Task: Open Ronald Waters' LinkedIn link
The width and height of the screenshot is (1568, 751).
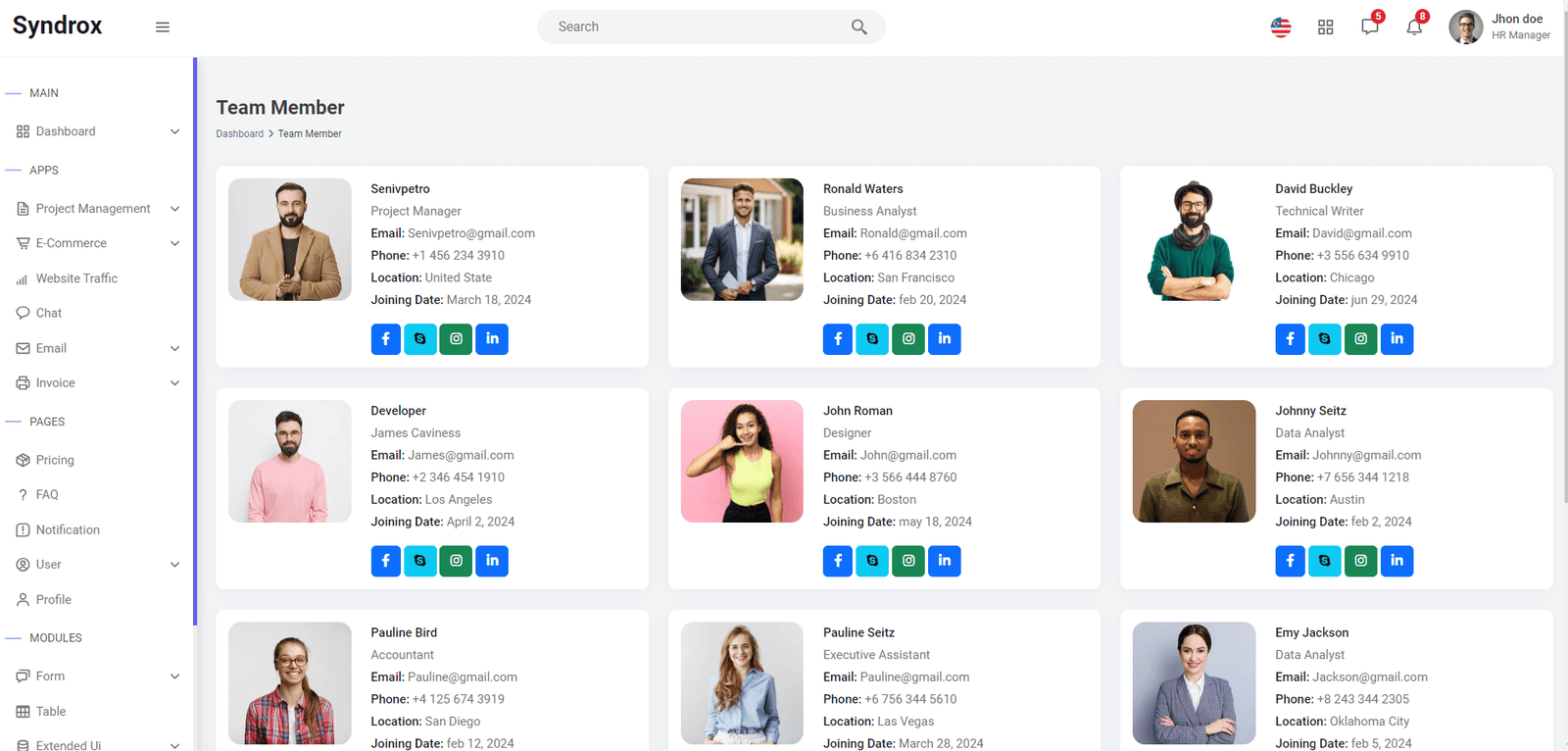Action: click(945, 339)
